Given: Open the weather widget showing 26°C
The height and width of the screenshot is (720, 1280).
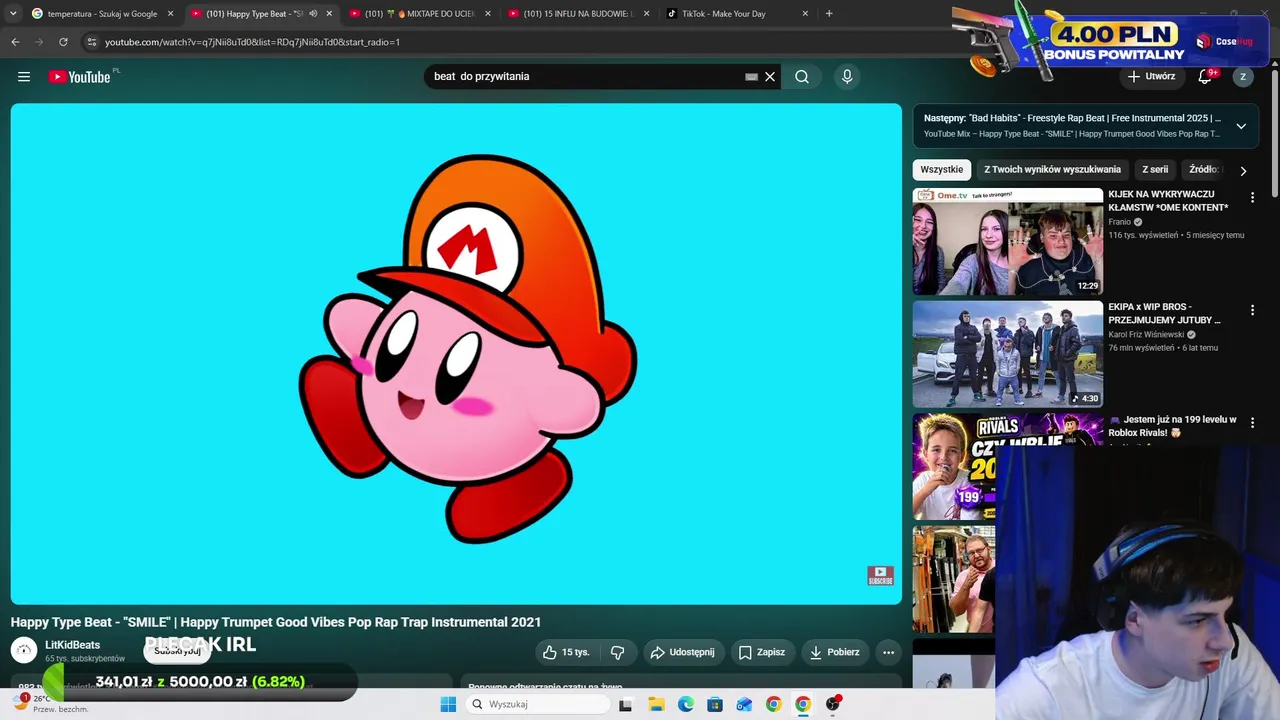Looking at the screenshot, I should coord(50,703).
